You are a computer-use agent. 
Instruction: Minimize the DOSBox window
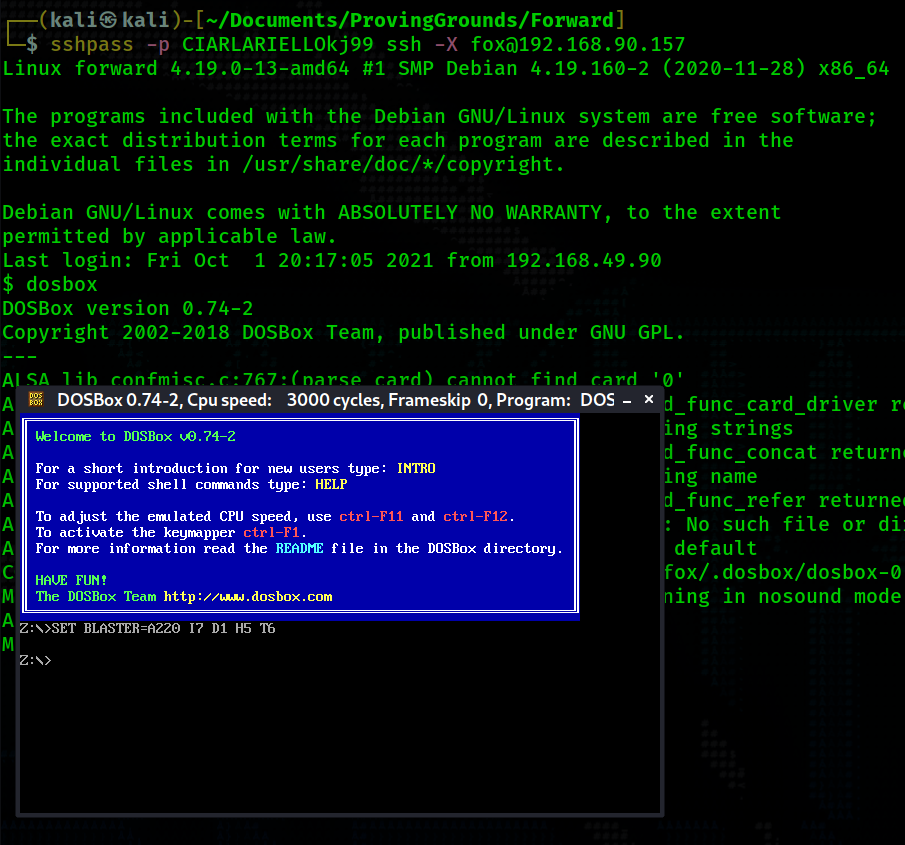[x=627, y=401]
